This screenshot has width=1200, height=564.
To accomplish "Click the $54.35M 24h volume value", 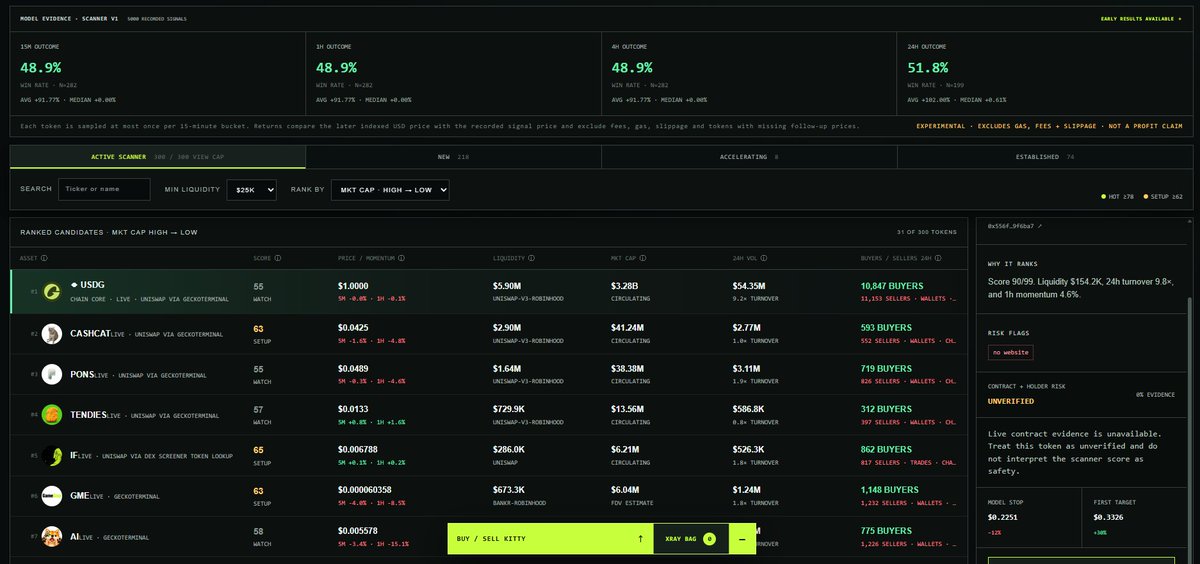I will pos(749,286).
